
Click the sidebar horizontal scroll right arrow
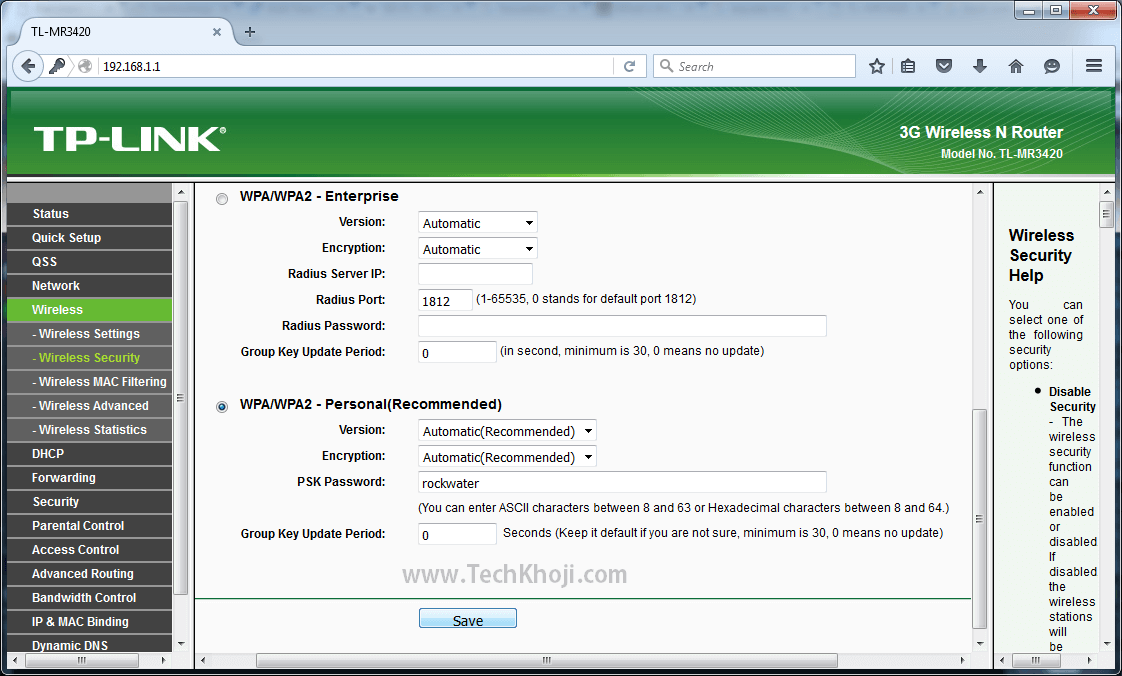(x=164, y=660)
